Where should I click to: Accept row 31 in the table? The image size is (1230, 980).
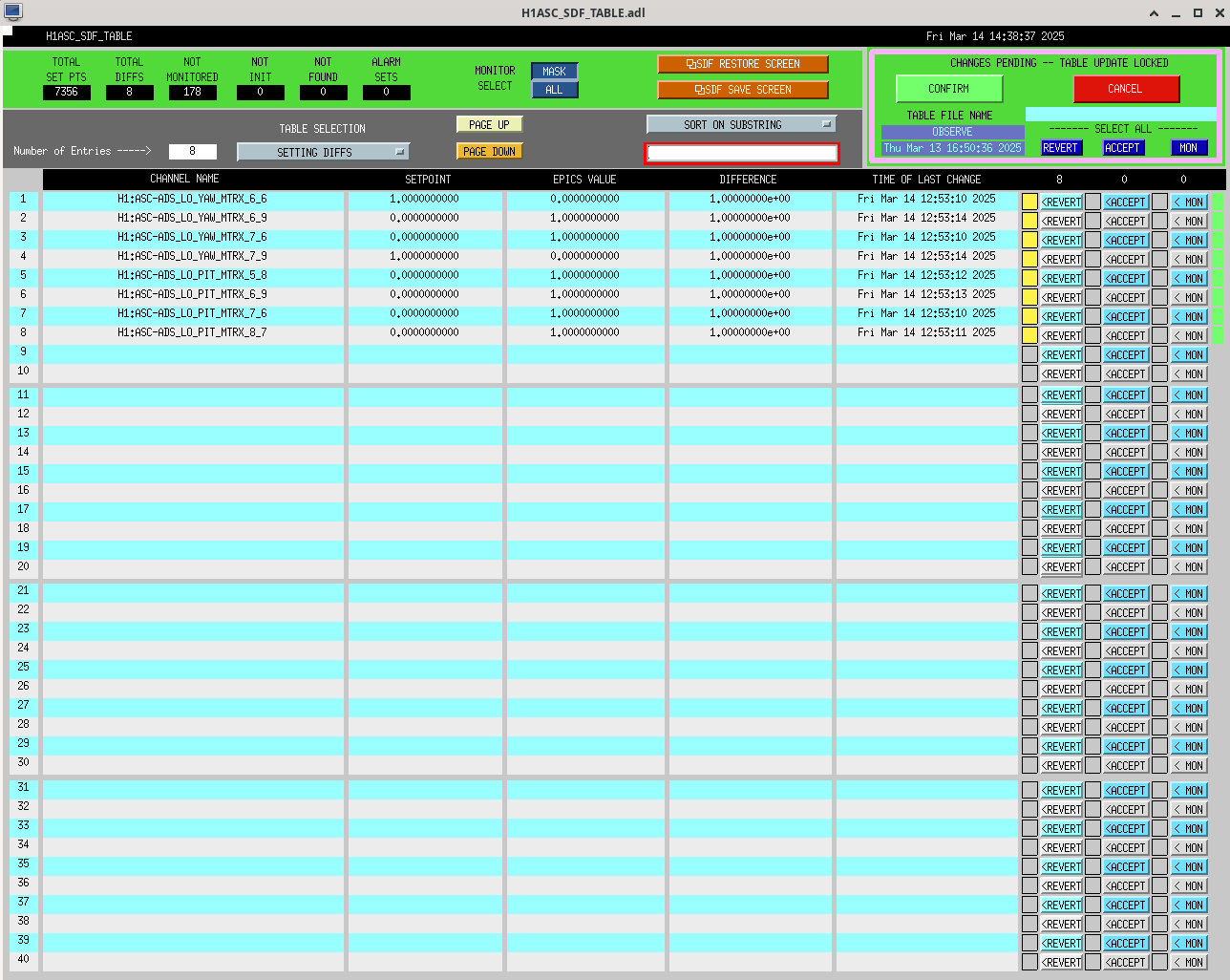(1126, 791)
